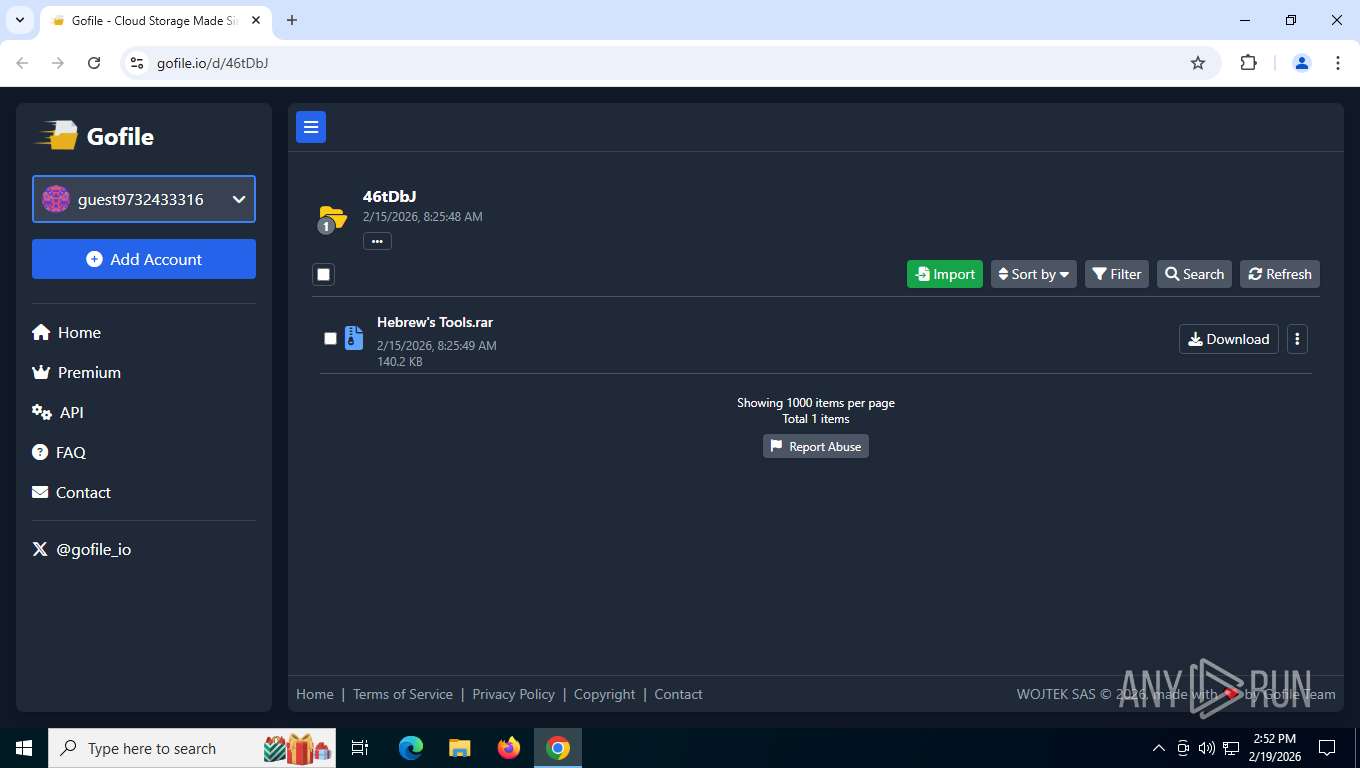
Task: Open the Windows Start menu
Action: [24, 748]
